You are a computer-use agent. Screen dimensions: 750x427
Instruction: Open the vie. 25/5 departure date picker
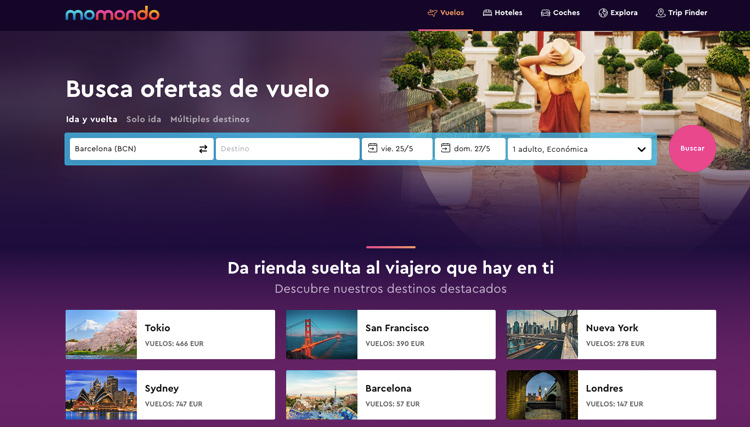[398, 149]
